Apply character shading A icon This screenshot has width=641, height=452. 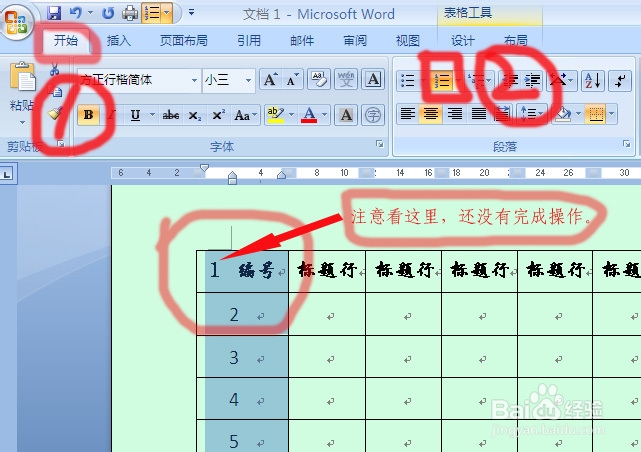pyautogui.click(x=346, y=115)
